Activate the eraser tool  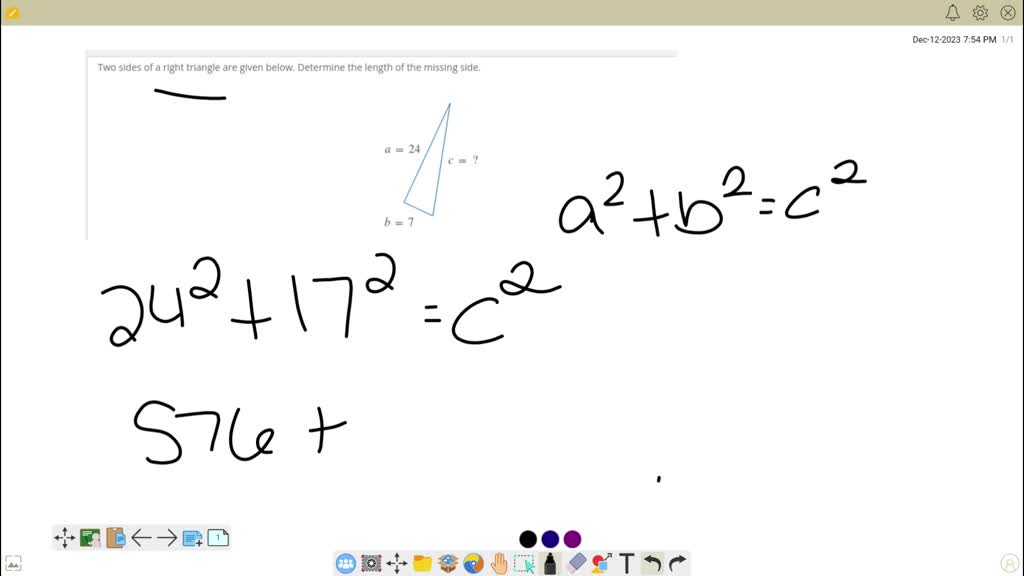(x=576, y=562)
